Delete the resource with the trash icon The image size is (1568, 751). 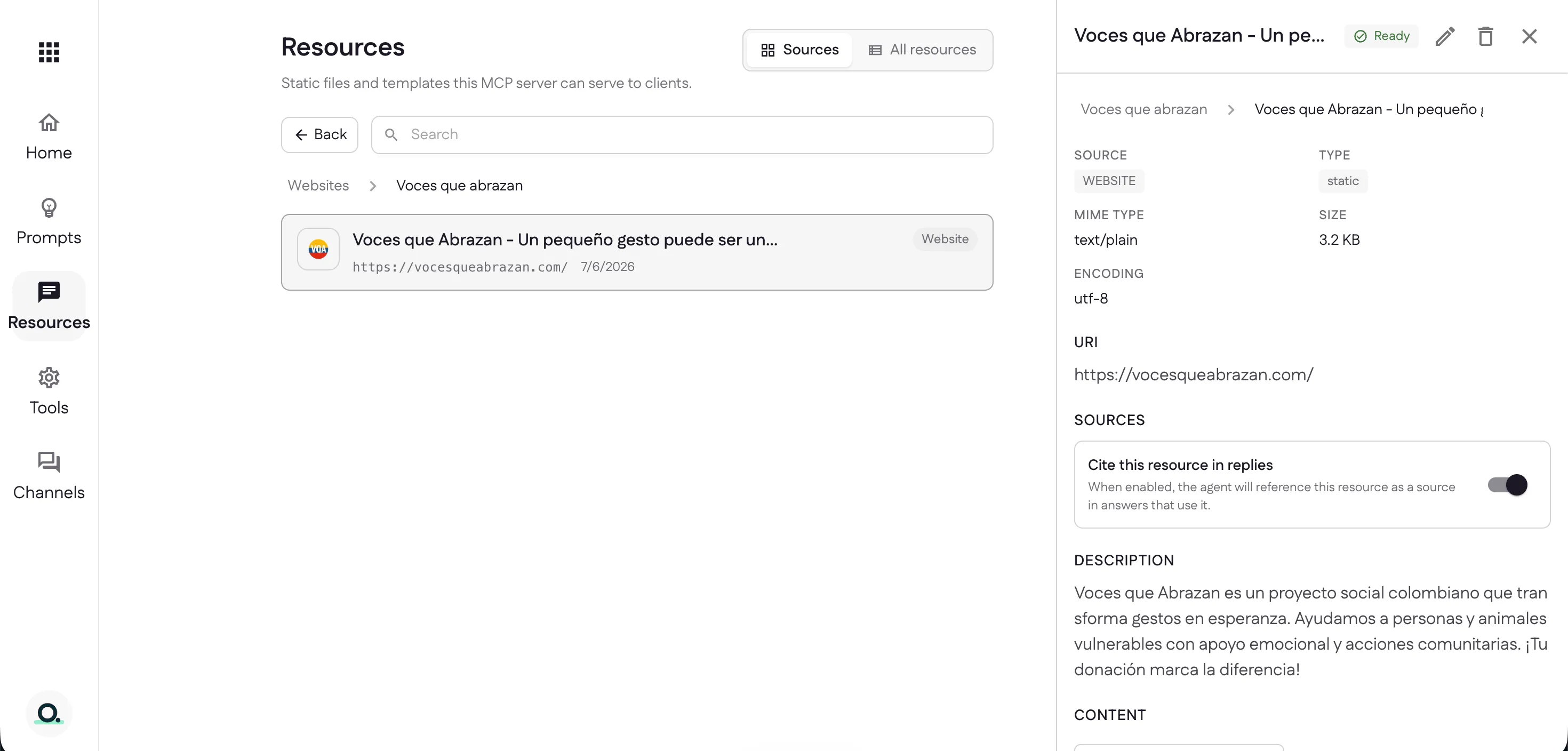click(1485, 36)
